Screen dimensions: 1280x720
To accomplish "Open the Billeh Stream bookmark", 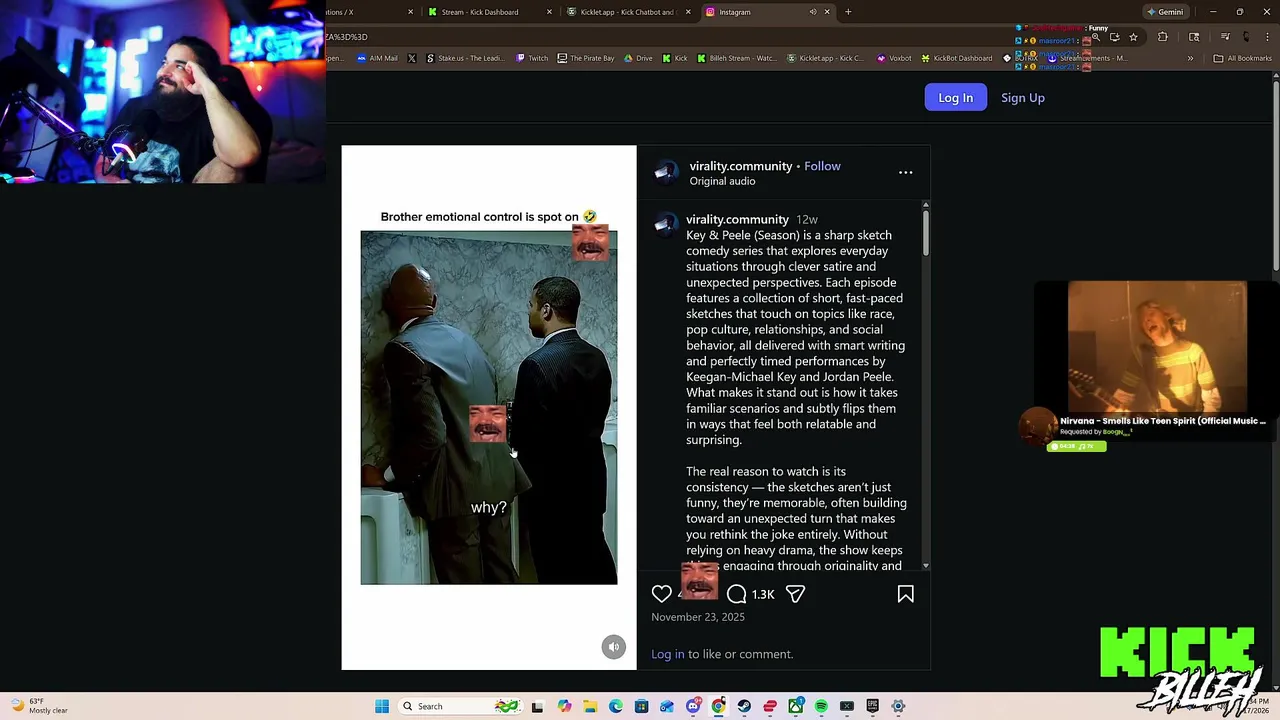I will click(737, 58).
